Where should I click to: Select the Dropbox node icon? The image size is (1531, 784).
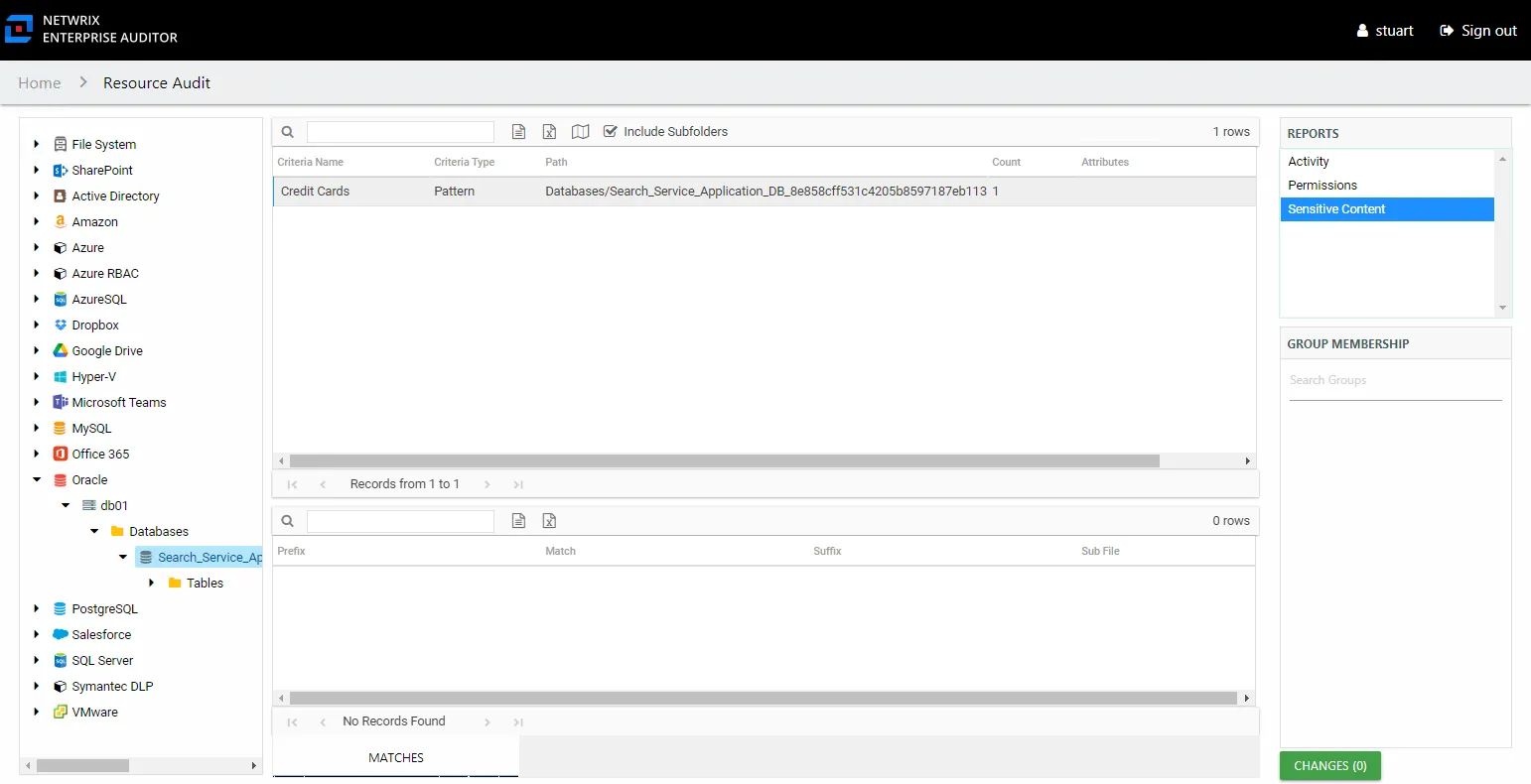[x=60, y=325]
